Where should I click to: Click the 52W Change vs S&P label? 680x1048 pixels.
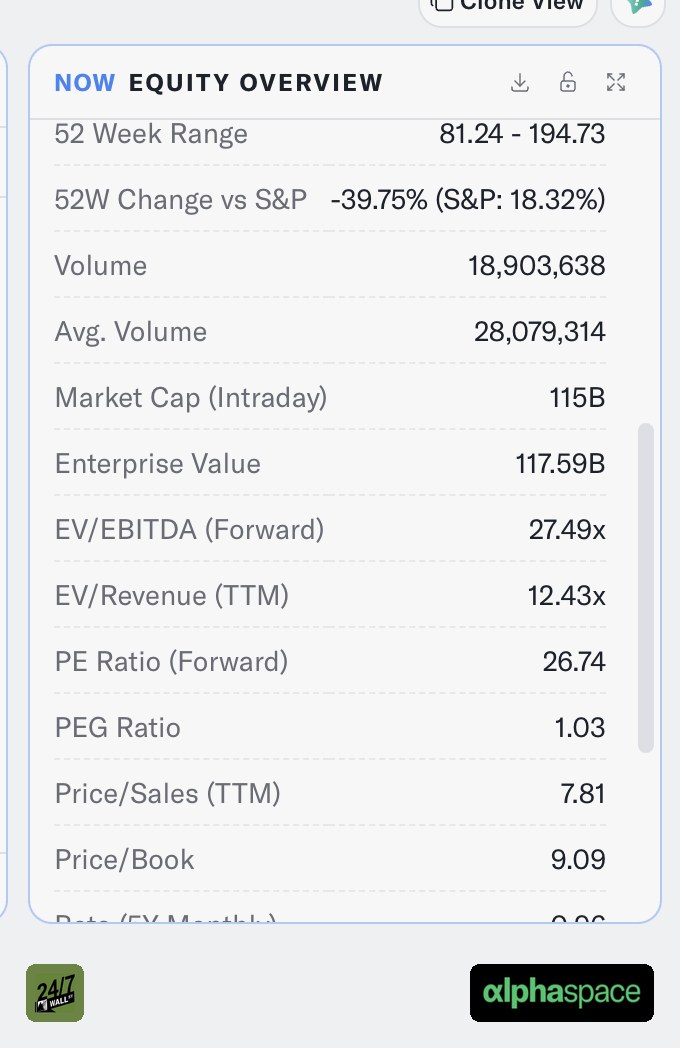181,200
